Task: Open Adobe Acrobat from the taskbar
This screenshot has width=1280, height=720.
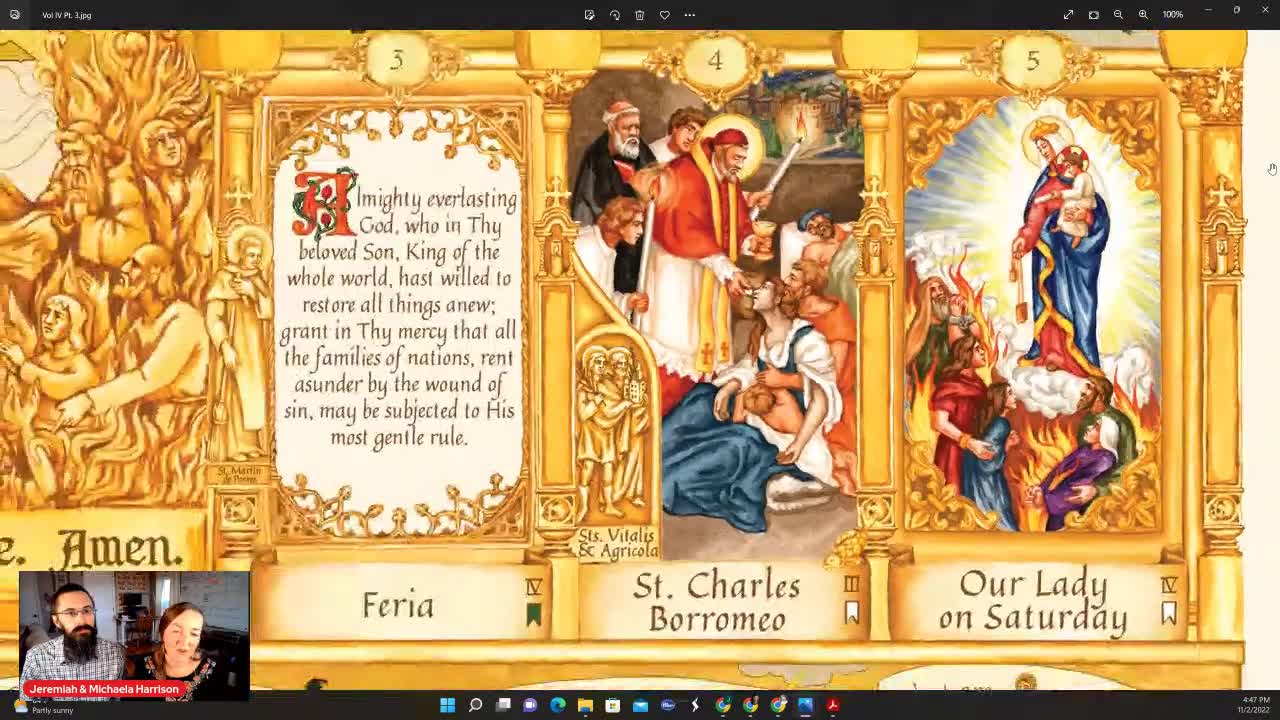Action: 832,705
